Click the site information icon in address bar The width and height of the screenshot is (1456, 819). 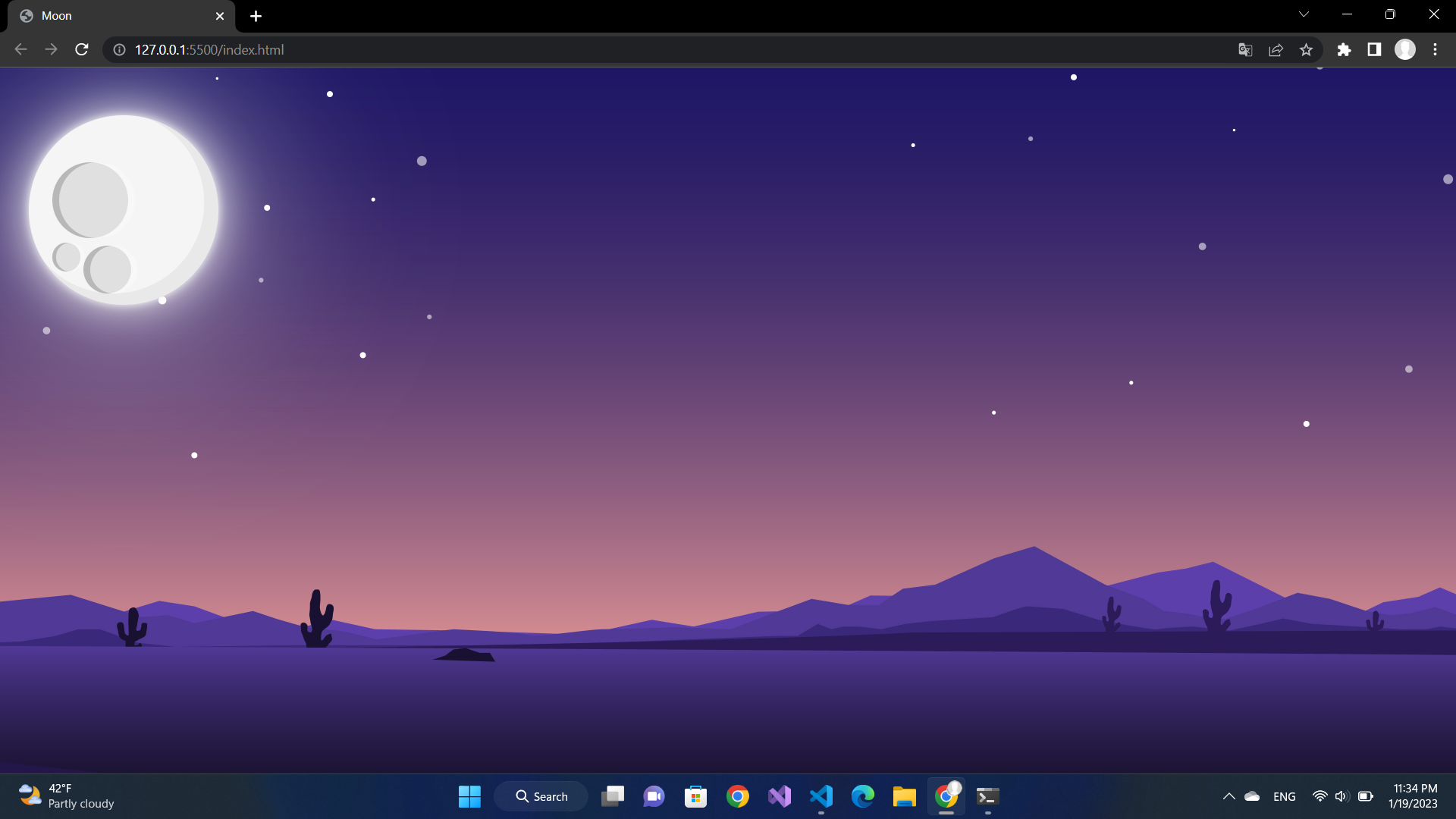[118, 49]
